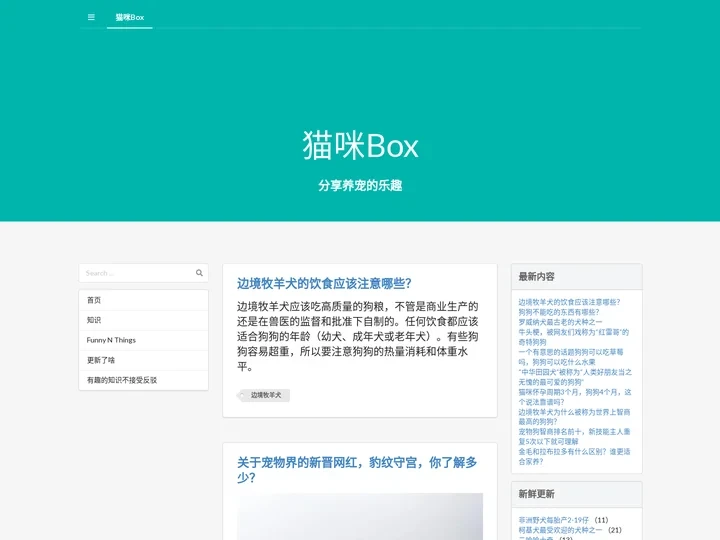
Task: Open the Funny N Things menu item
Action: tap(143, 340)
